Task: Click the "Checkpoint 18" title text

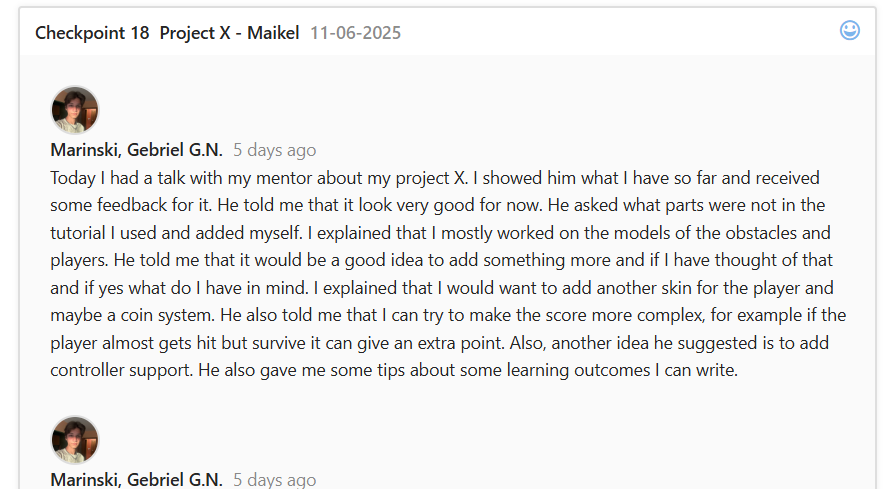Action: 92,33
